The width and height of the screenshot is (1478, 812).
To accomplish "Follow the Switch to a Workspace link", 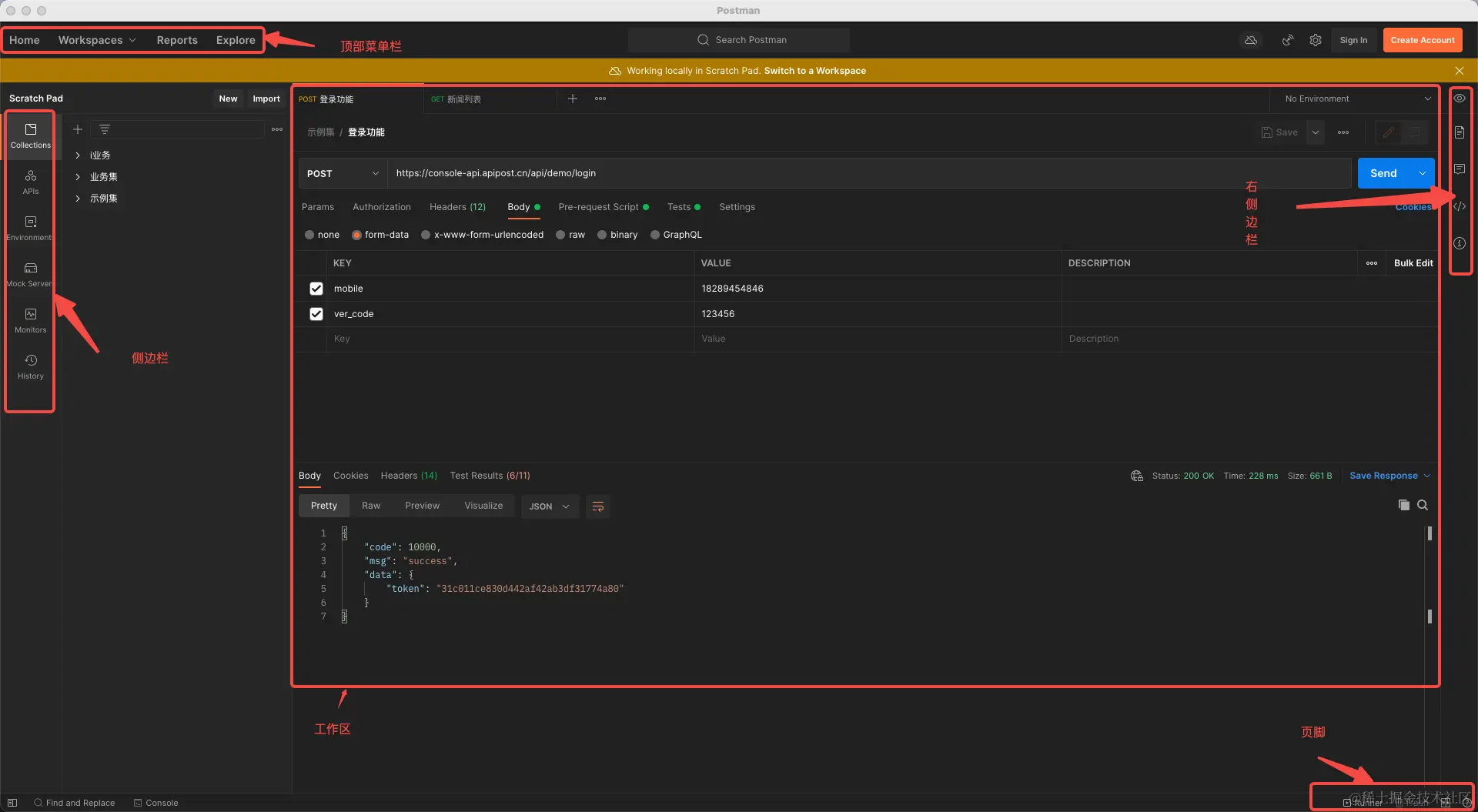I will 815,71.
